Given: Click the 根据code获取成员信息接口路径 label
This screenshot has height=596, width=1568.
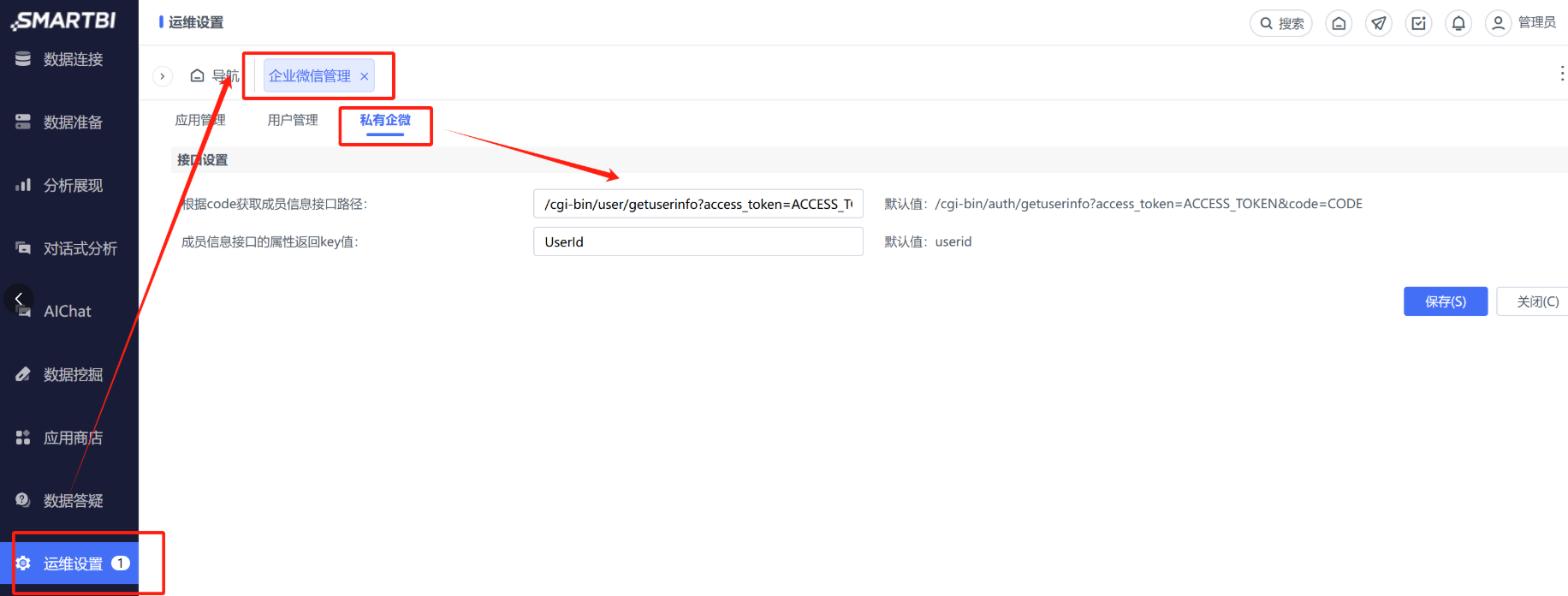Looking at the screenshot, I should pos(274,204).
